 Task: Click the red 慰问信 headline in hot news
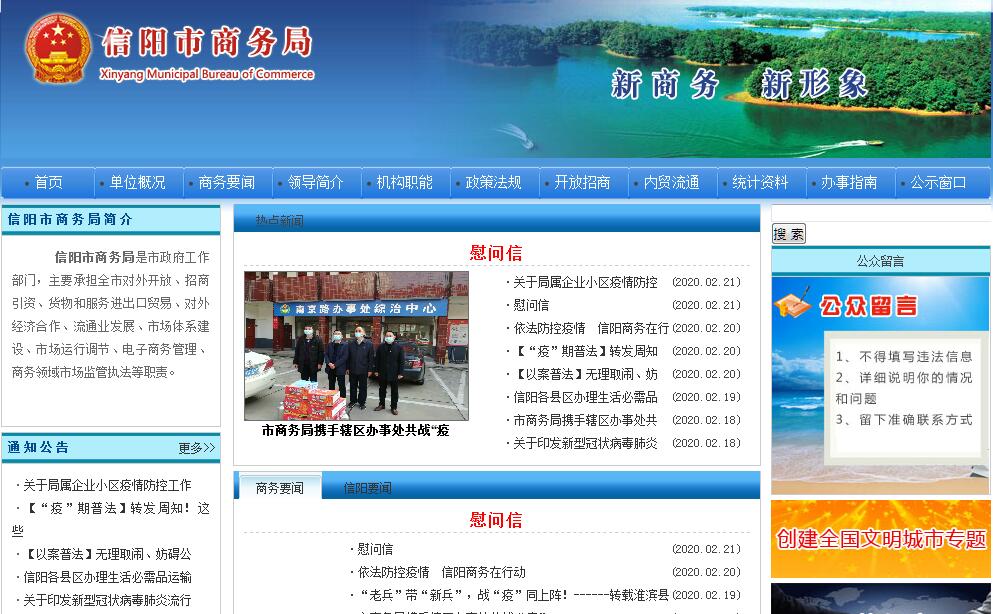[496, 253]
